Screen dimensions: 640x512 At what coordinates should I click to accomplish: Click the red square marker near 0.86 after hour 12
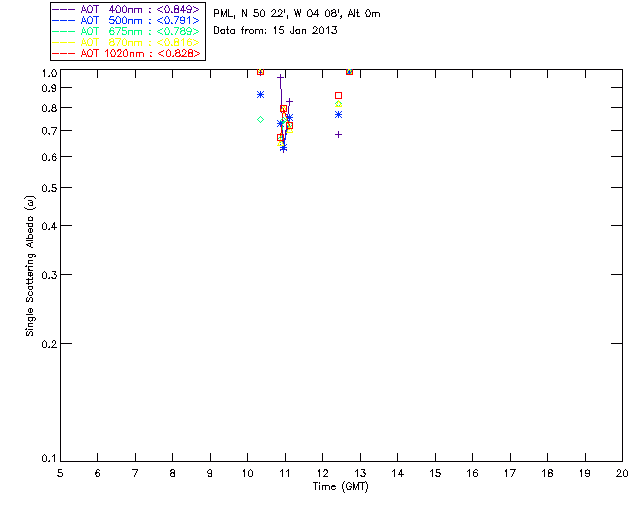point(338,96)
